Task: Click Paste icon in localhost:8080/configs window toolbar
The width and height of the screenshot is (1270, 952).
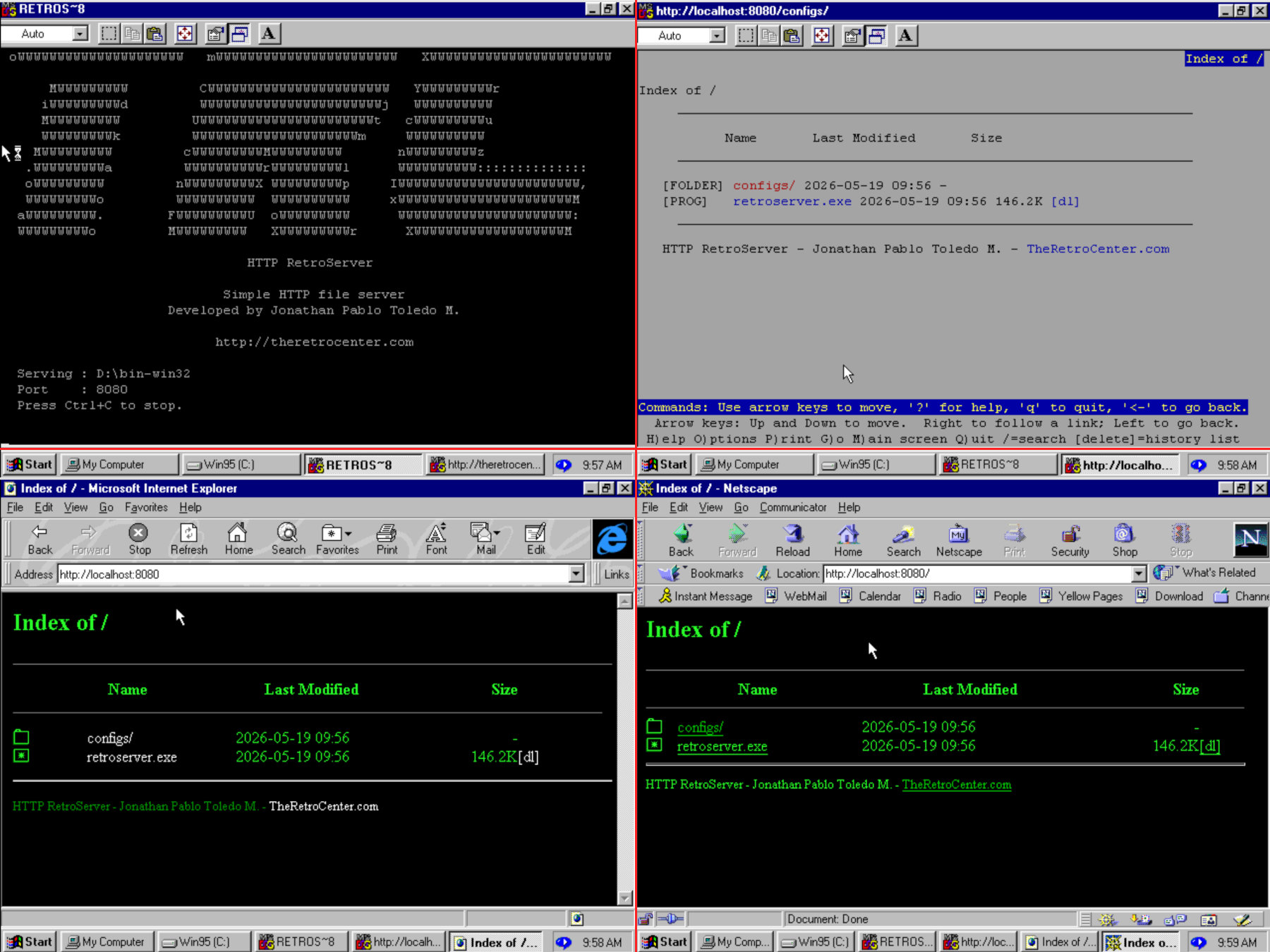Action: click(x=792, y=35)
